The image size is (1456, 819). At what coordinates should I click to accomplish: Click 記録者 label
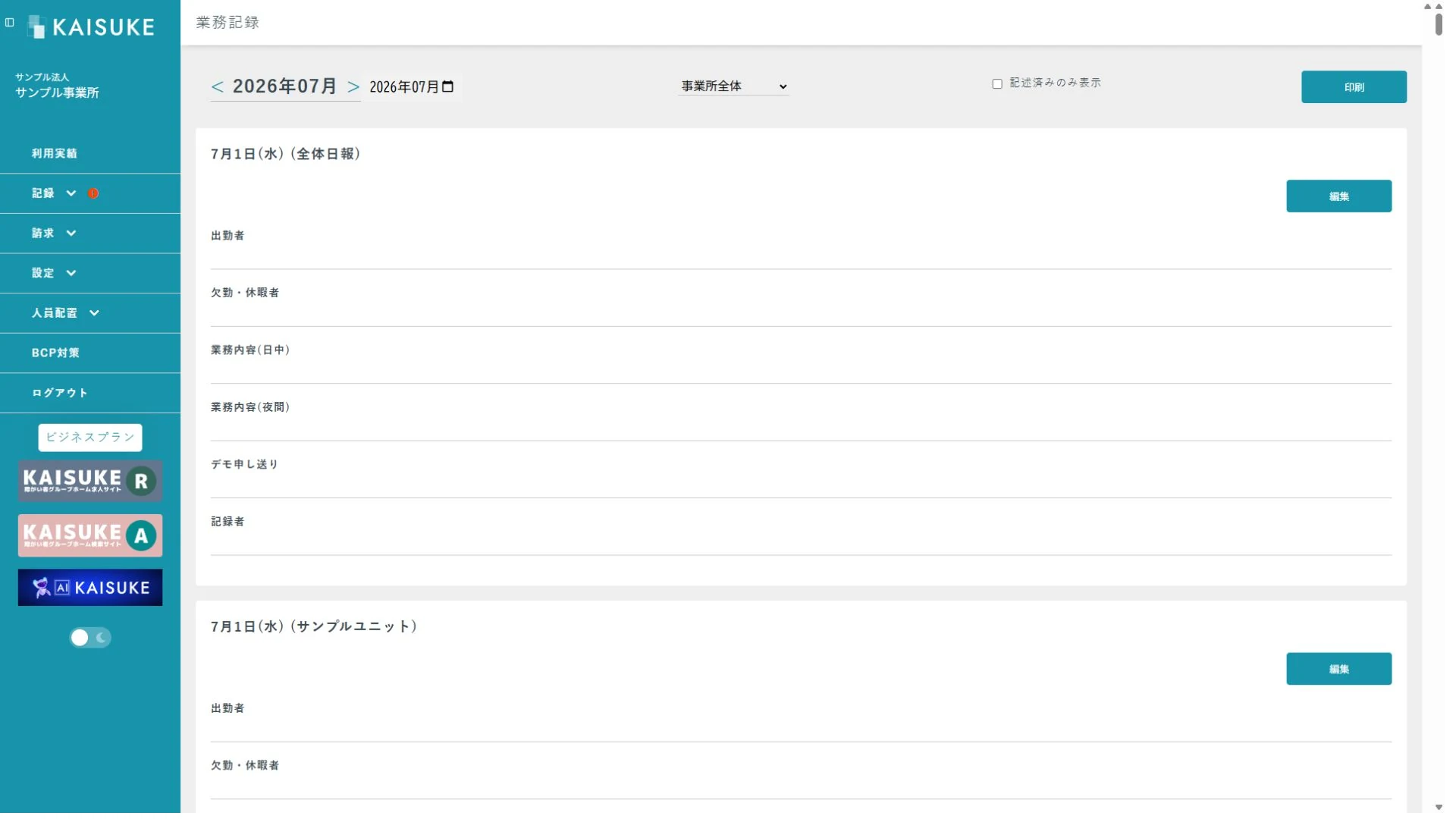227,522
